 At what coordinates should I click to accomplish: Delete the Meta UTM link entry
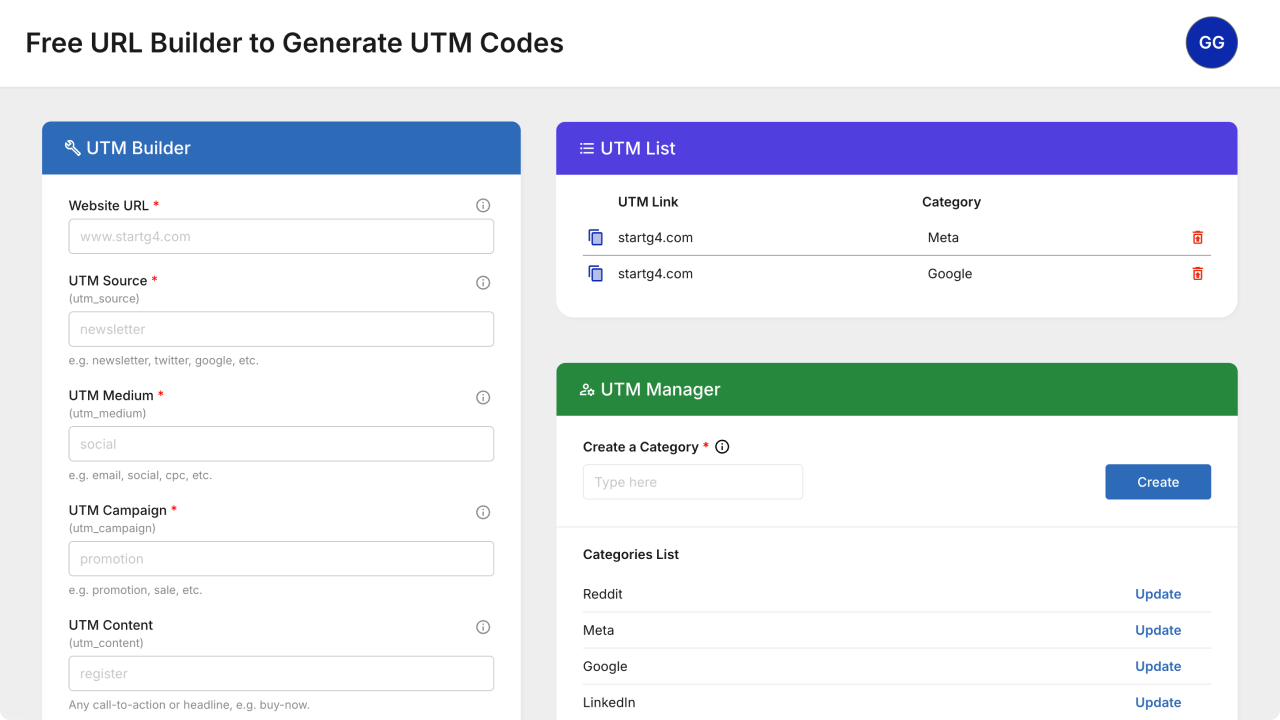click(1197, 238)
